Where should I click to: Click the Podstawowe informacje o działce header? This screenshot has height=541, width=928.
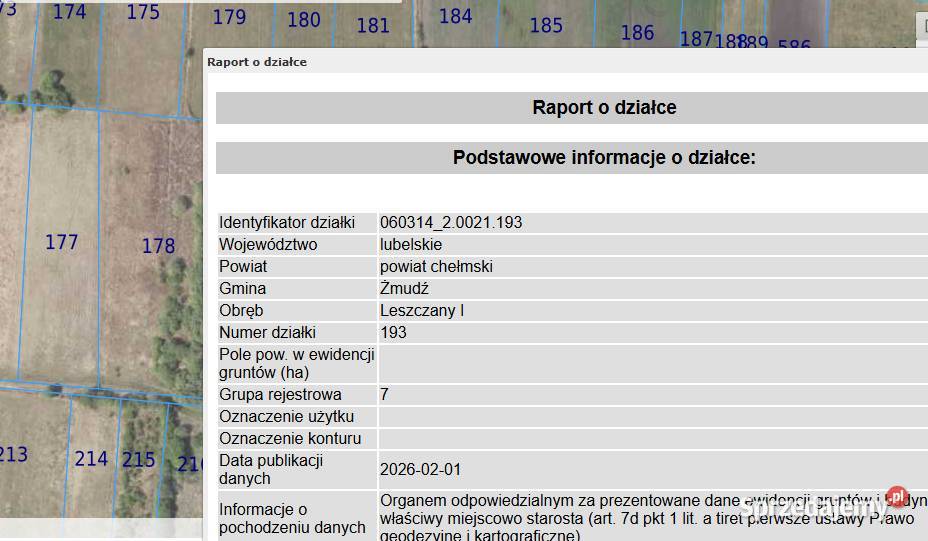[603, 158]
